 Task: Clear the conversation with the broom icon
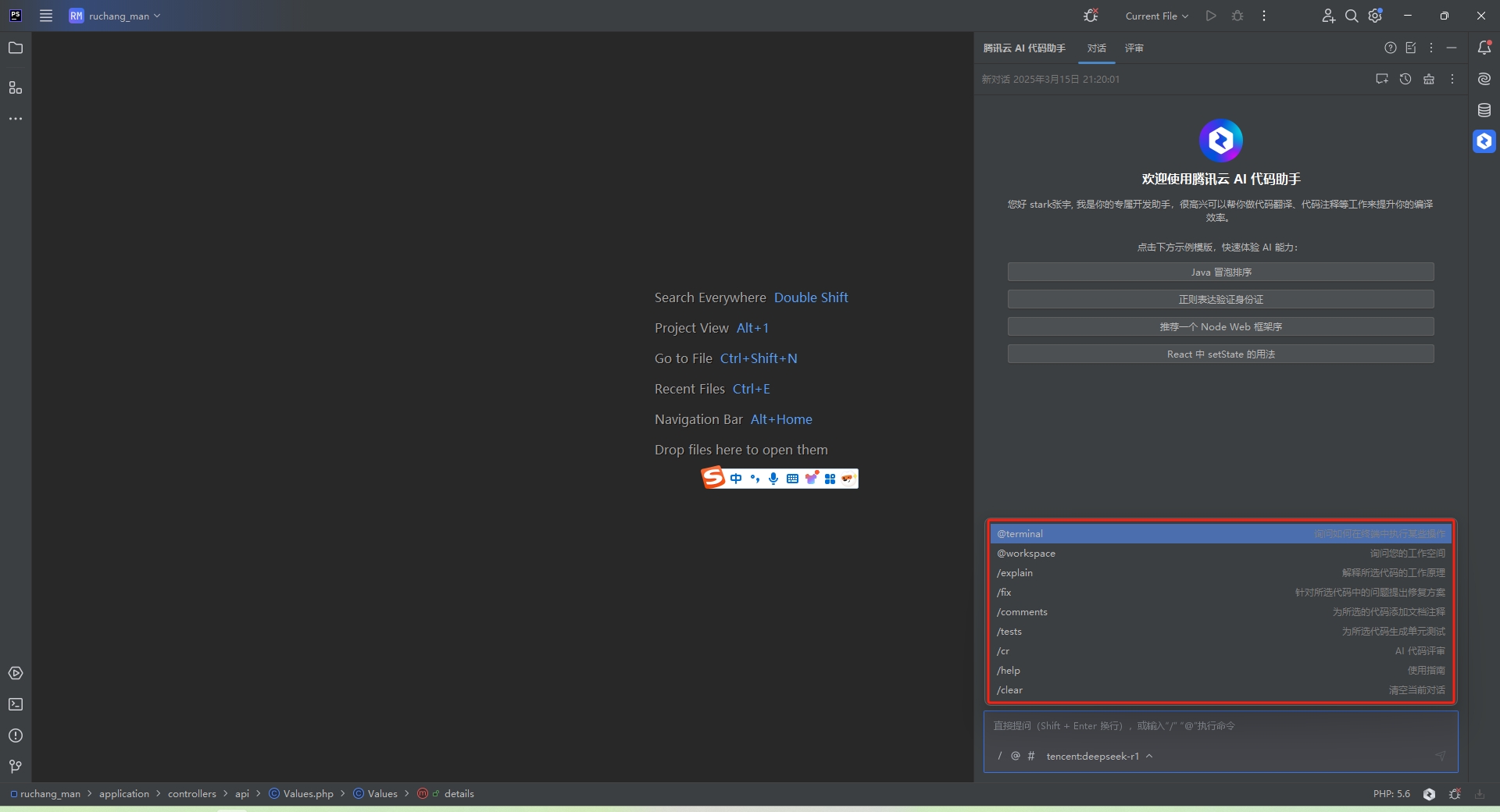point(1429,79)
